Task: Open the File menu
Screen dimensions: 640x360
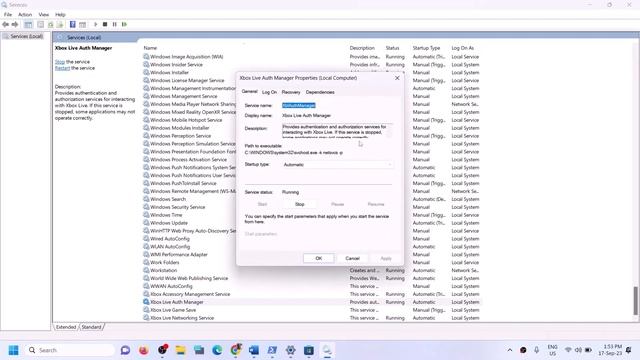Action: point(8,14)
